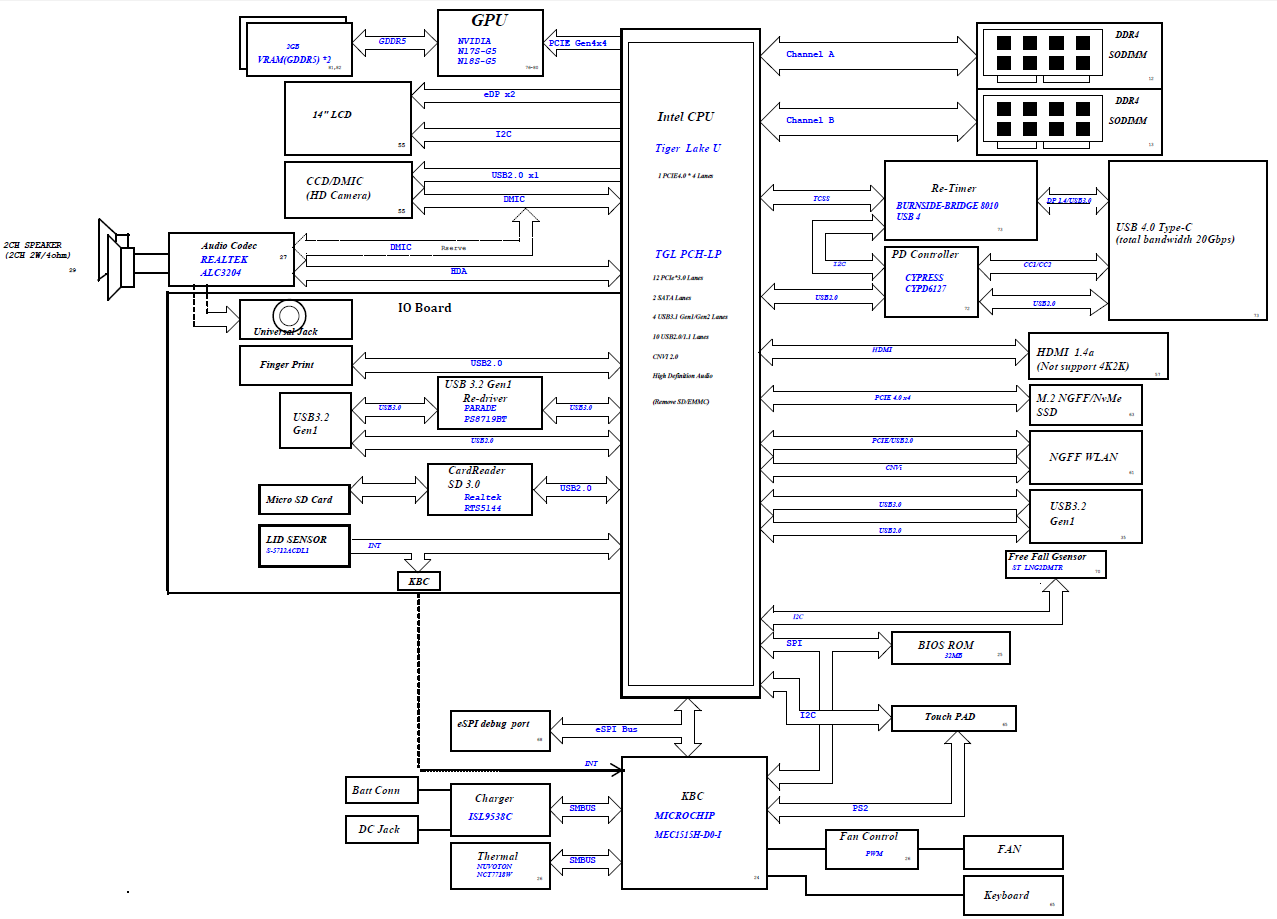
Task: Select the CCD/DMIC HD Camera block
Action: point(347,188)
